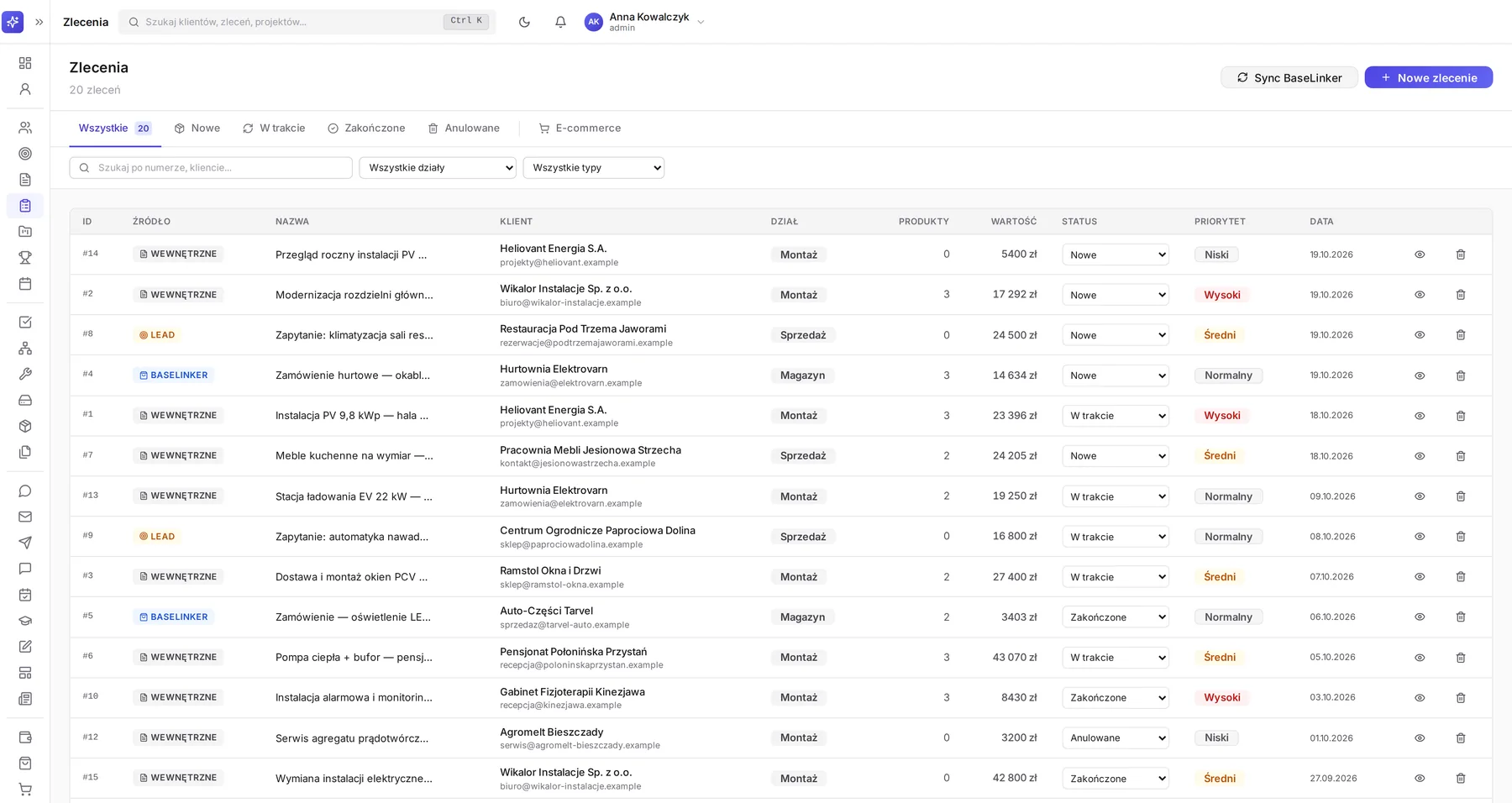Click the Wartość column header
1512x803 pixels.
[1013, 222]
